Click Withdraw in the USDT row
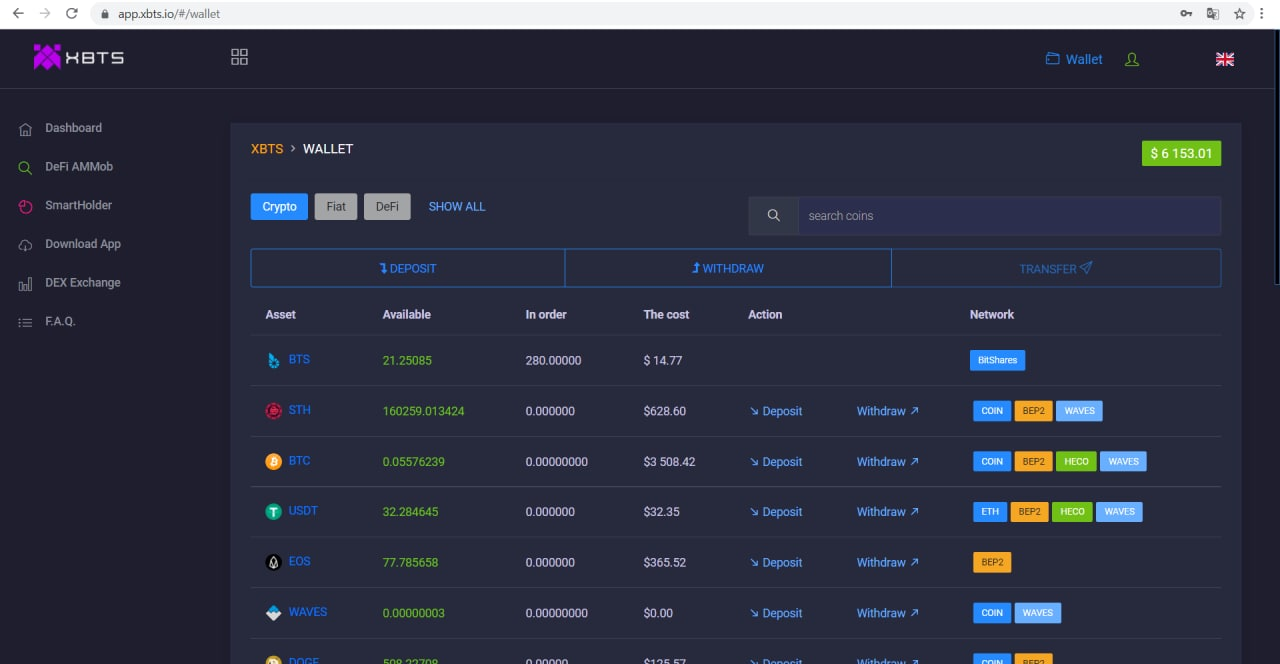This screenshot has width=1280, height=664. (x=888, y=512)
